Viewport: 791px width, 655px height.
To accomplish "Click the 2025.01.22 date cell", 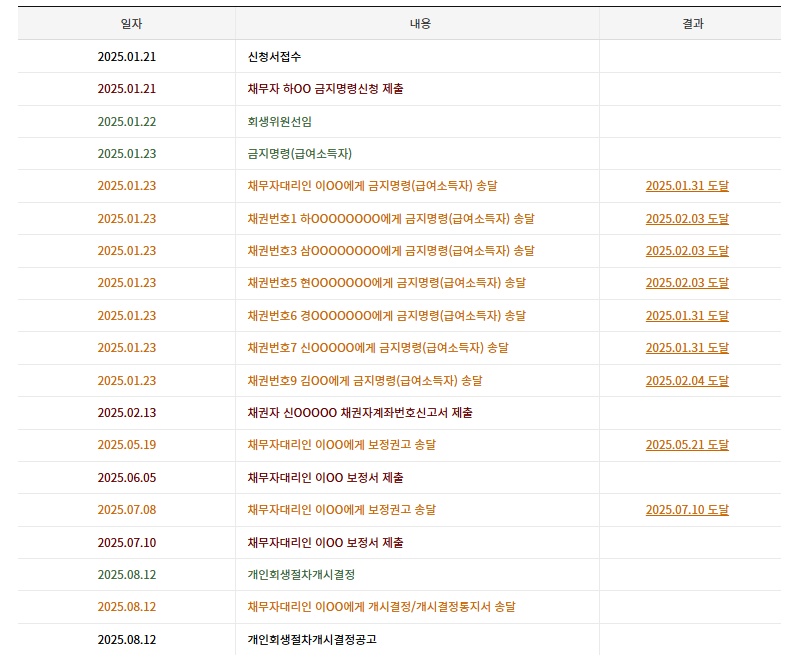I will point(127,122).
